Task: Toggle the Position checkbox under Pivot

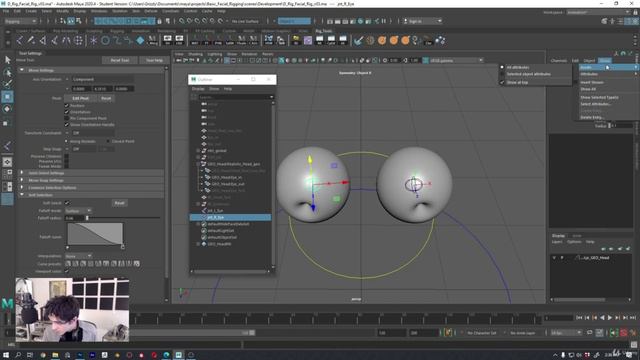Action: coord(67,106)
